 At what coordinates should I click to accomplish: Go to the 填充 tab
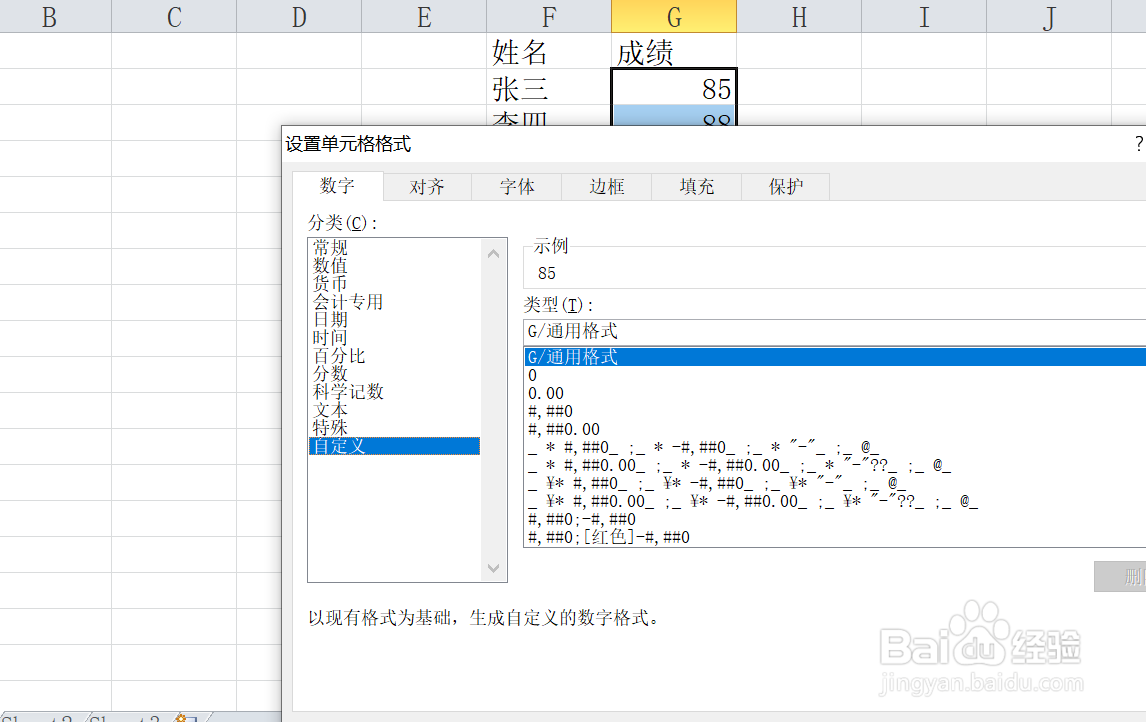[x=697, y=186]
